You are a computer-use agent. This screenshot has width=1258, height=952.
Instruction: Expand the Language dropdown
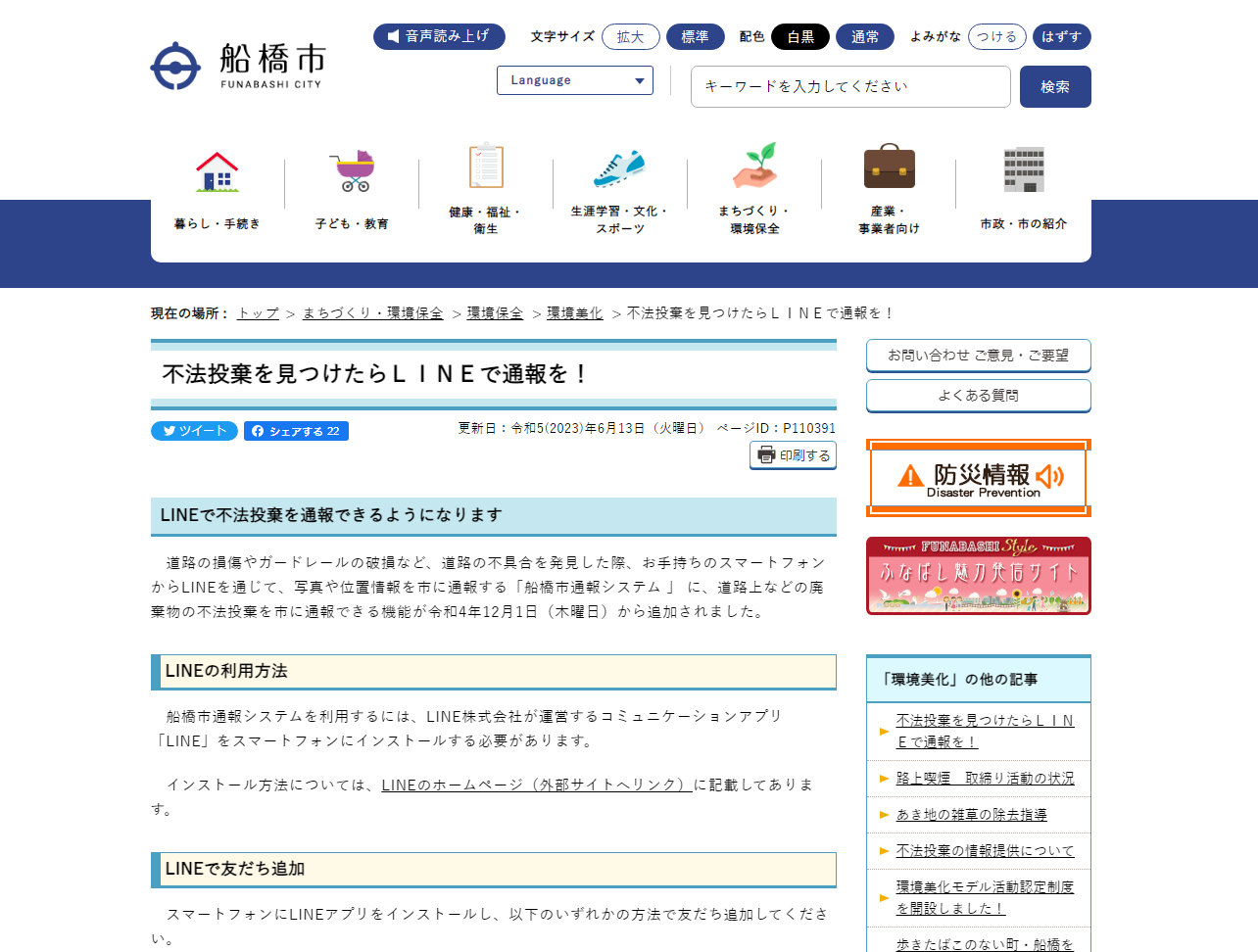coord(575,80)
